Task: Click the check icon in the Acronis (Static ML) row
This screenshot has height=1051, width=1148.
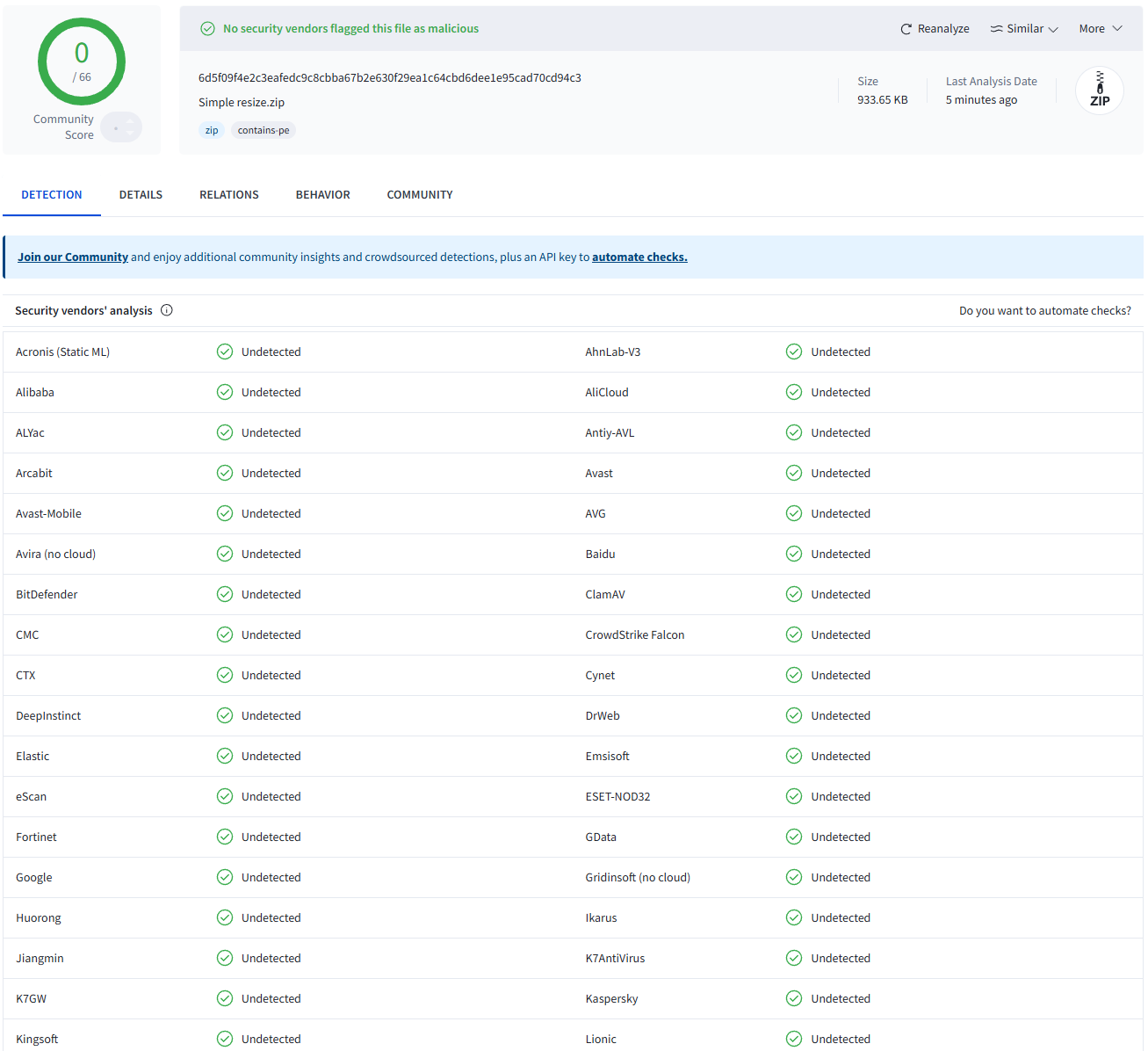Action: click(225, 352)
